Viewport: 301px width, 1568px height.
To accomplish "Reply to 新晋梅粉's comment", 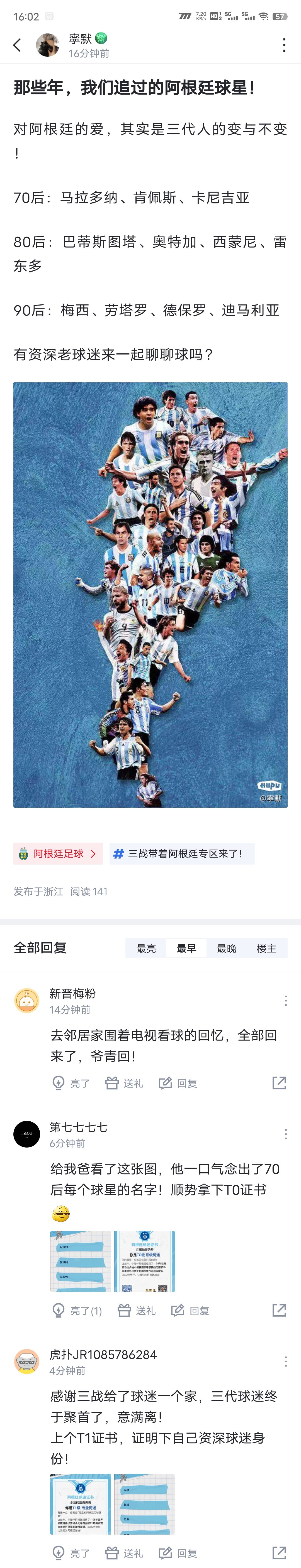I will pos(178,1083).
